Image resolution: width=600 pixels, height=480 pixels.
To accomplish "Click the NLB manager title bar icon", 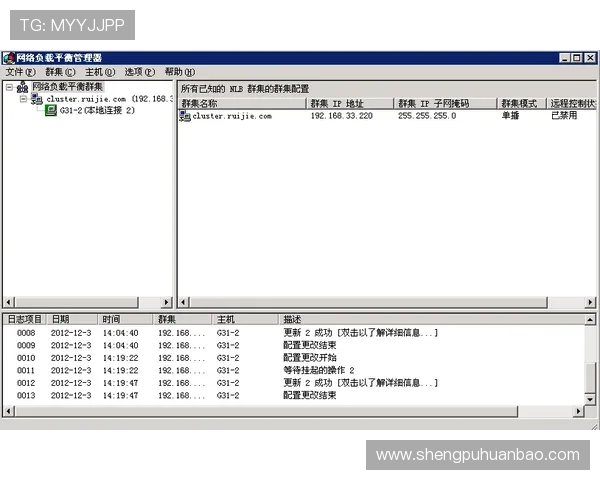I will [x=9, y=58].
